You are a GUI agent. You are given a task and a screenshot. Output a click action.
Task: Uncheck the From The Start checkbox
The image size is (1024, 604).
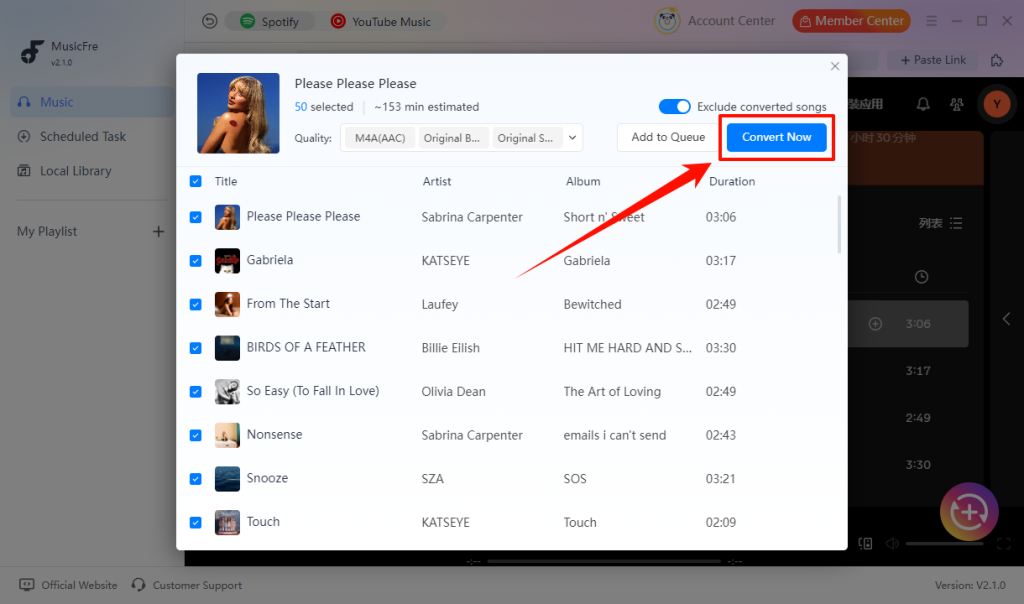195,305
